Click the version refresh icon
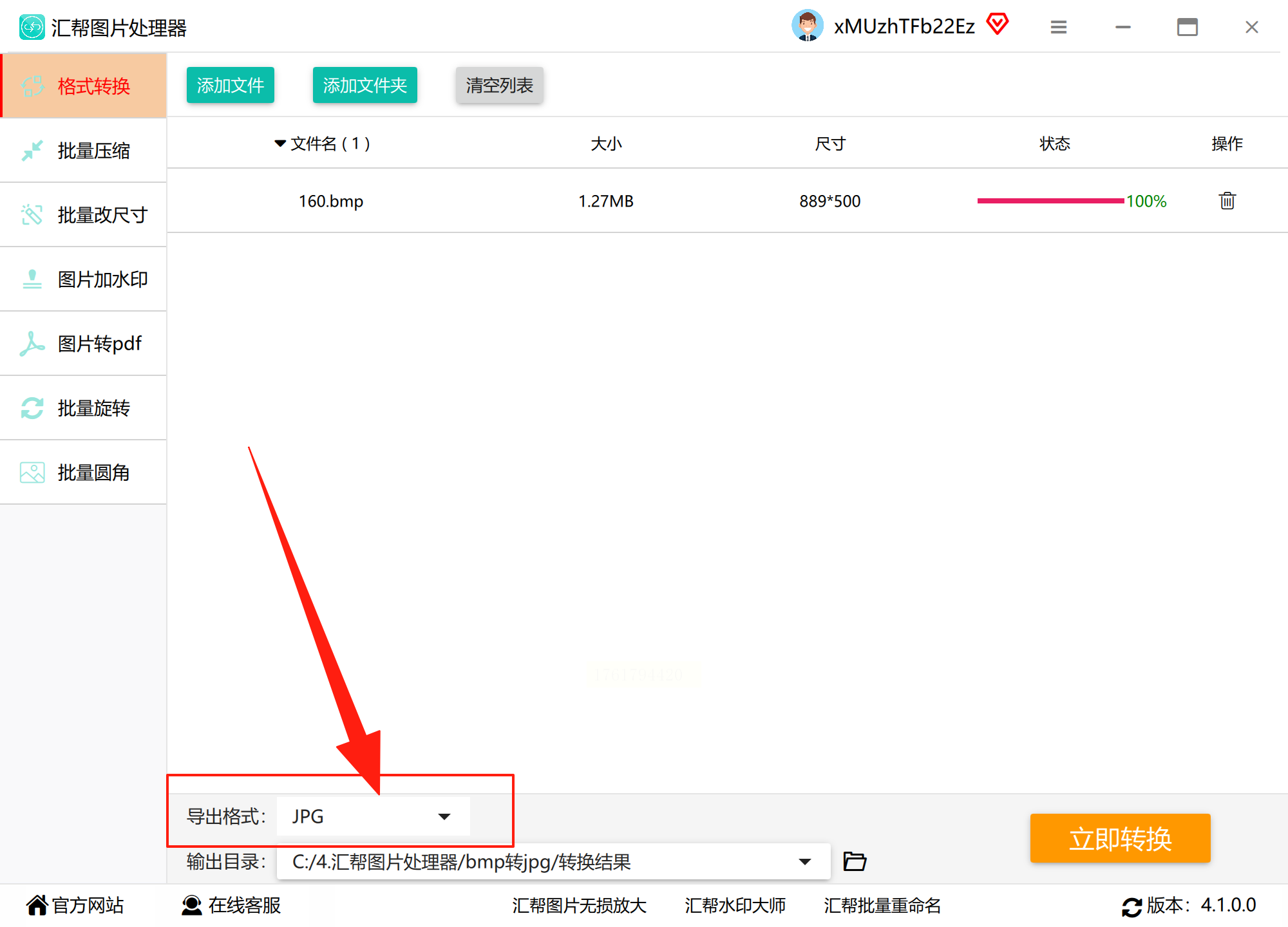1288x927 pixels. click(1132, 906)
